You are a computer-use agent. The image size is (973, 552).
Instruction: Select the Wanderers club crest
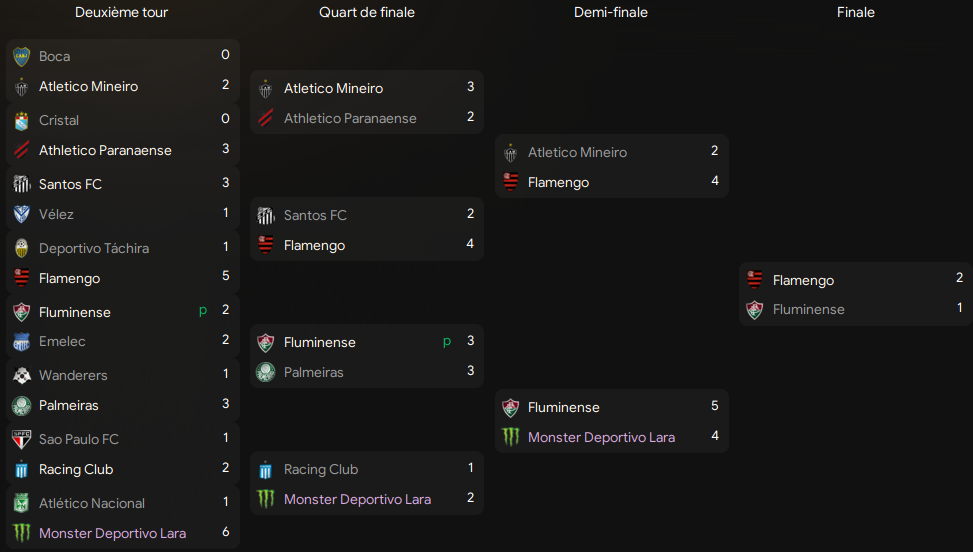[x=22, y=376]
